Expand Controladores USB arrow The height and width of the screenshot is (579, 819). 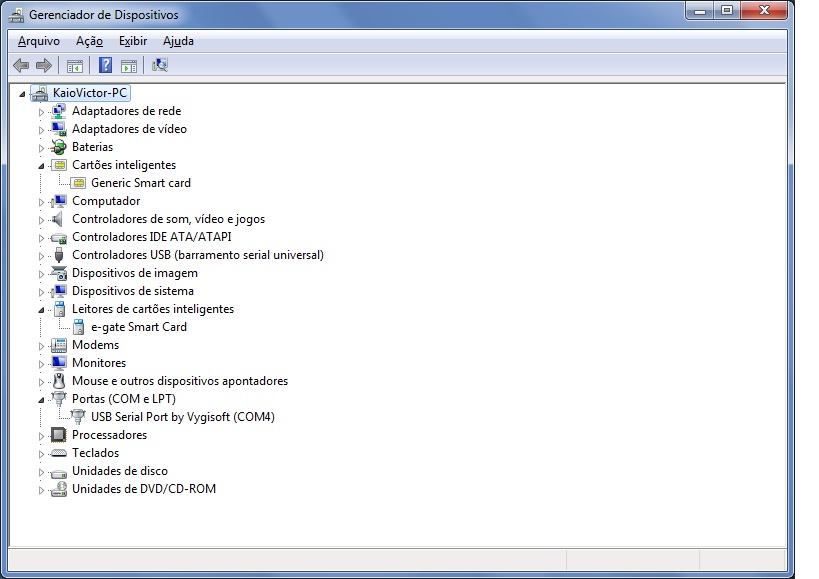(x=41, y=256)
